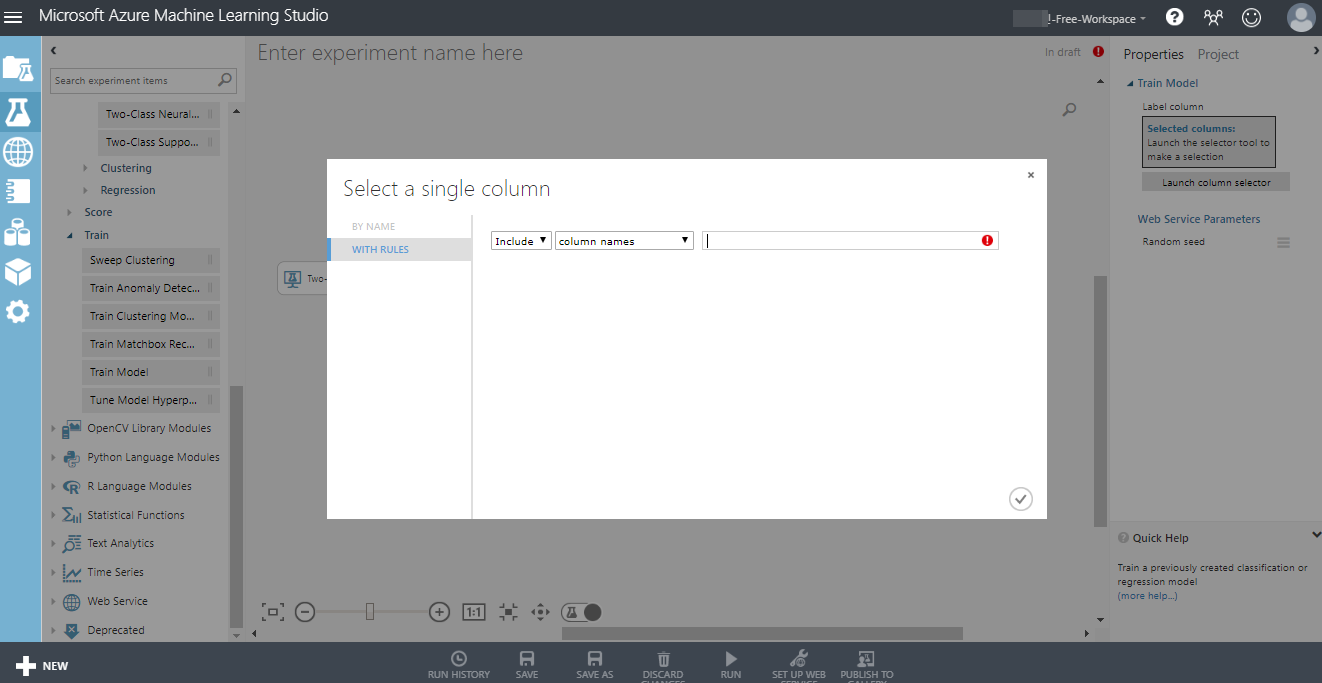Viewport: 1322px width, 683px height.
Task: Open the Experiments flask sidebar icon
Action: pyautogui.click(x=18, y=111)
